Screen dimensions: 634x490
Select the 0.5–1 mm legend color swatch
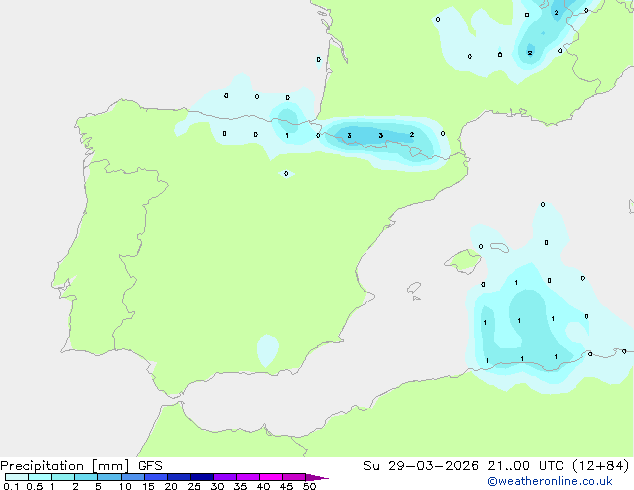[40, 477]
